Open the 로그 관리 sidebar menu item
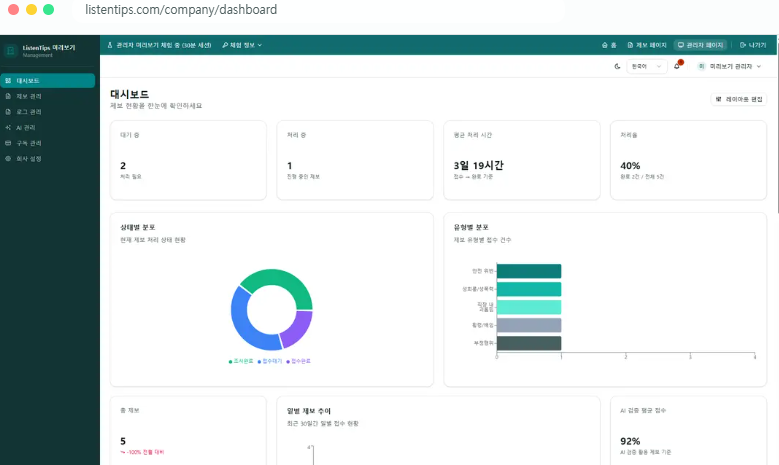Viewport: 779px width, 465px height. tap(48, 112)
